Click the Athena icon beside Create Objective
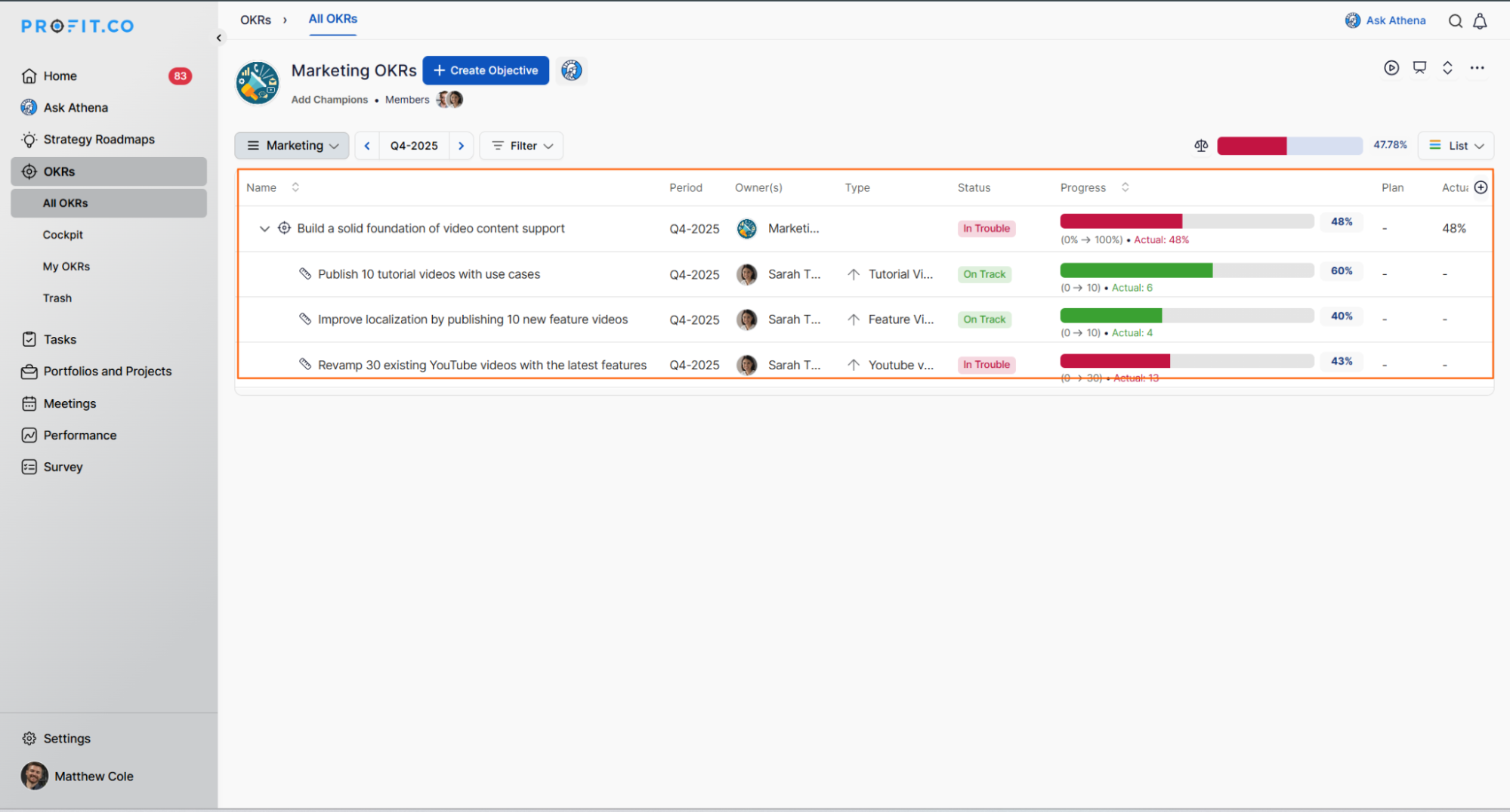 pos(571,70)
